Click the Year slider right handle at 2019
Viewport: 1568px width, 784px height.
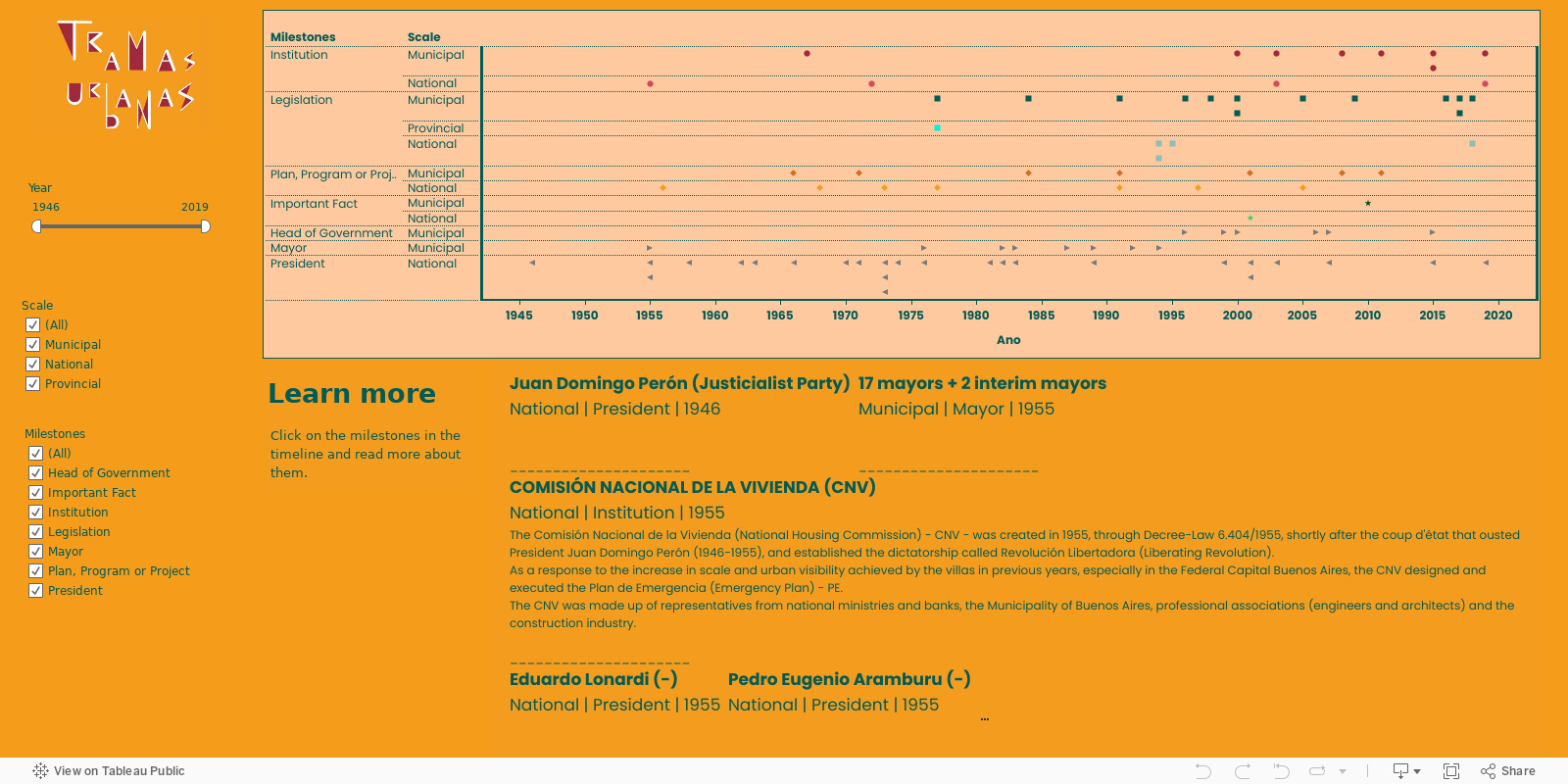click(x=206, y=226)
